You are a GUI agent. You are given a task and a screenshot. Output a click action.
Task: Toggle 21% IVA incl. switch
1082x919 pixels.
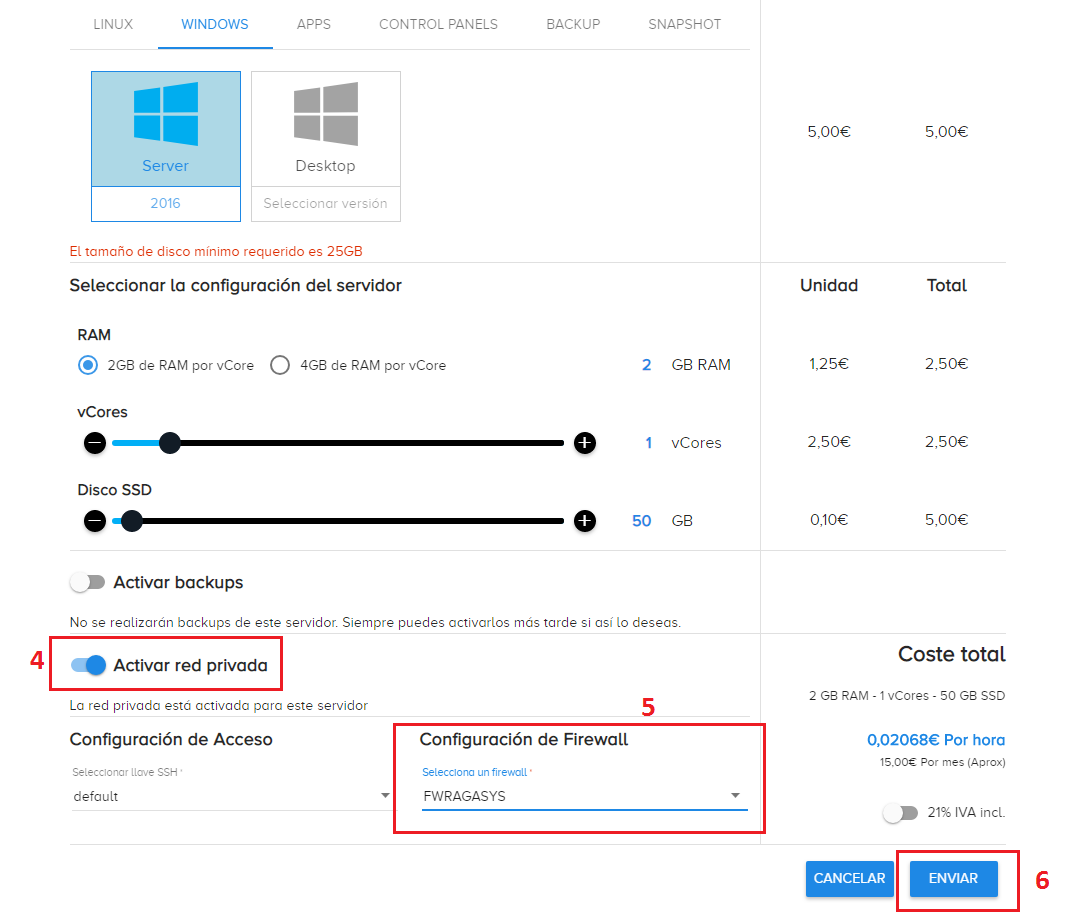(899, 813)
